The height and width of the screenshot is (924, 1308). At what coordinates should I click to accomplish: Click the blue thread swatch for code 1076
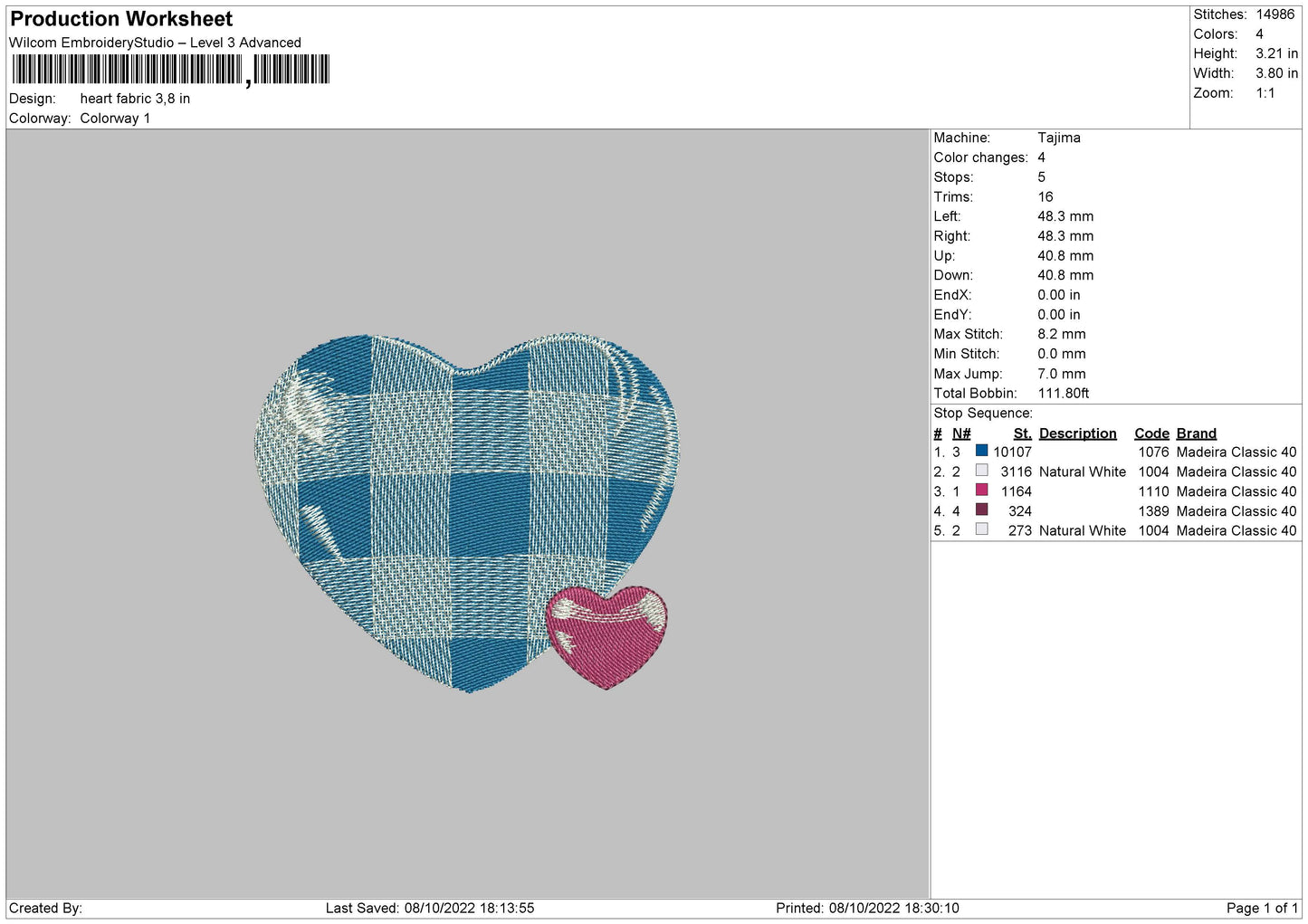tap(981, 451)
